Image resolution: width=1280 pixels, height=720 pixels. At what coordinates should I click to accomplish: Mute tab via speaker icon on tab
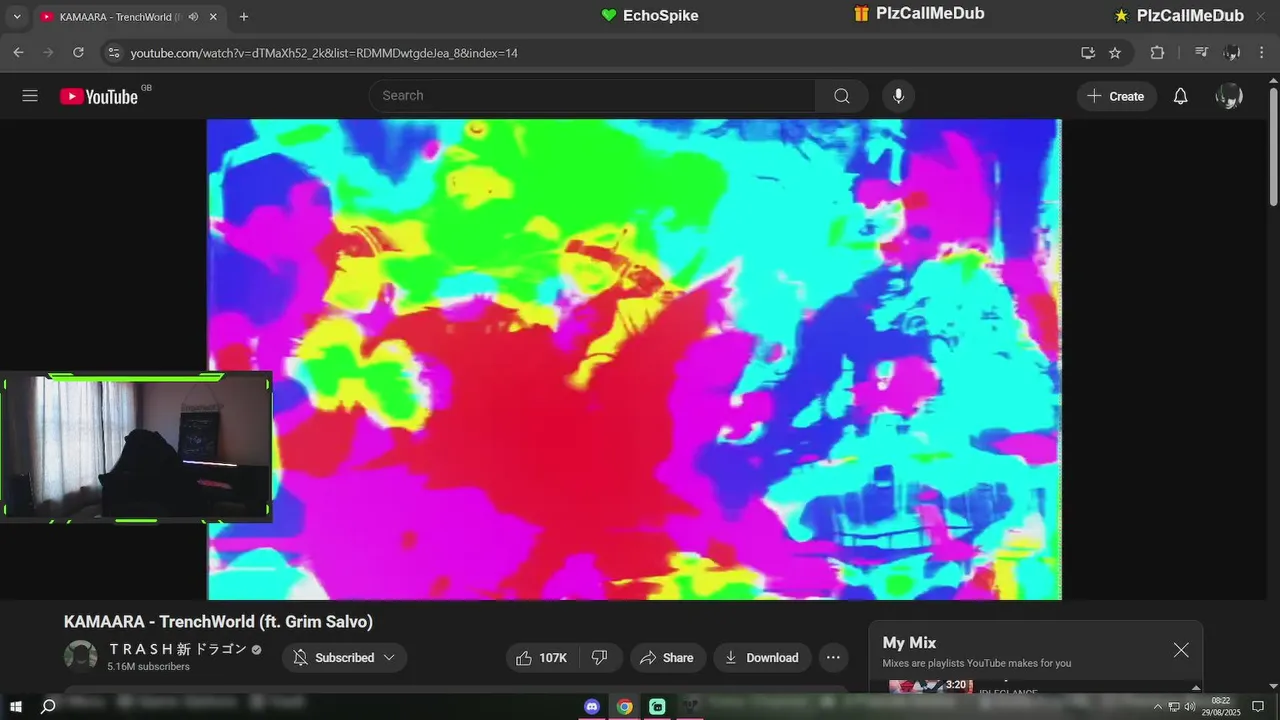(193, 17)
